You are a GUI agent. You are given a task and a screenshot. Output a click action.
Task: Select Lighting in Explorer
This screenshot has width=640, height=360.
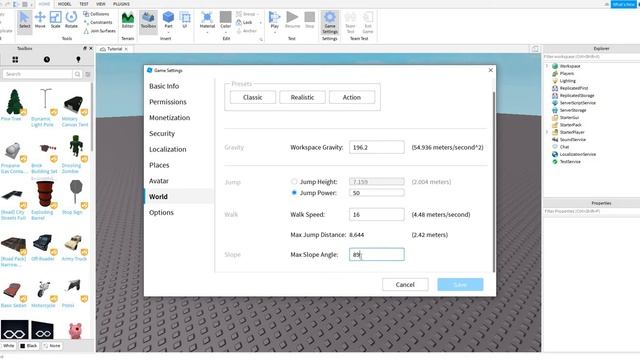[567, 81]
